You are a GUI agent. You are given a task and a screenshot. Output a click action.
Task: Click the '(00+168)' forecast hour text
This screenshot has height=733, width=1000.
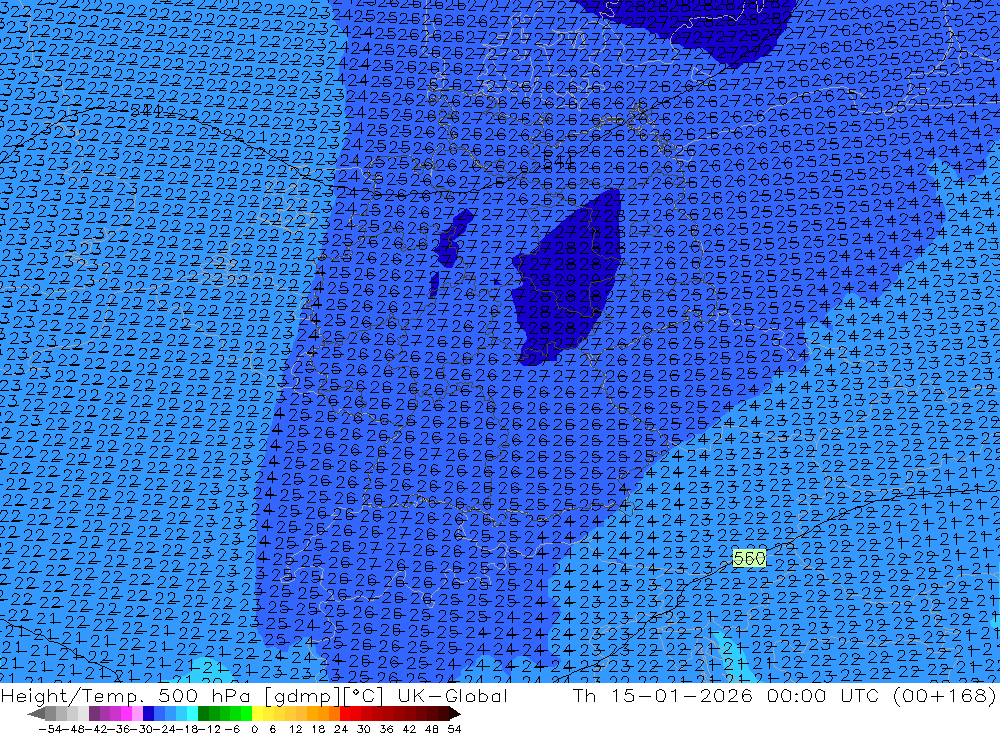click(945, 695)
